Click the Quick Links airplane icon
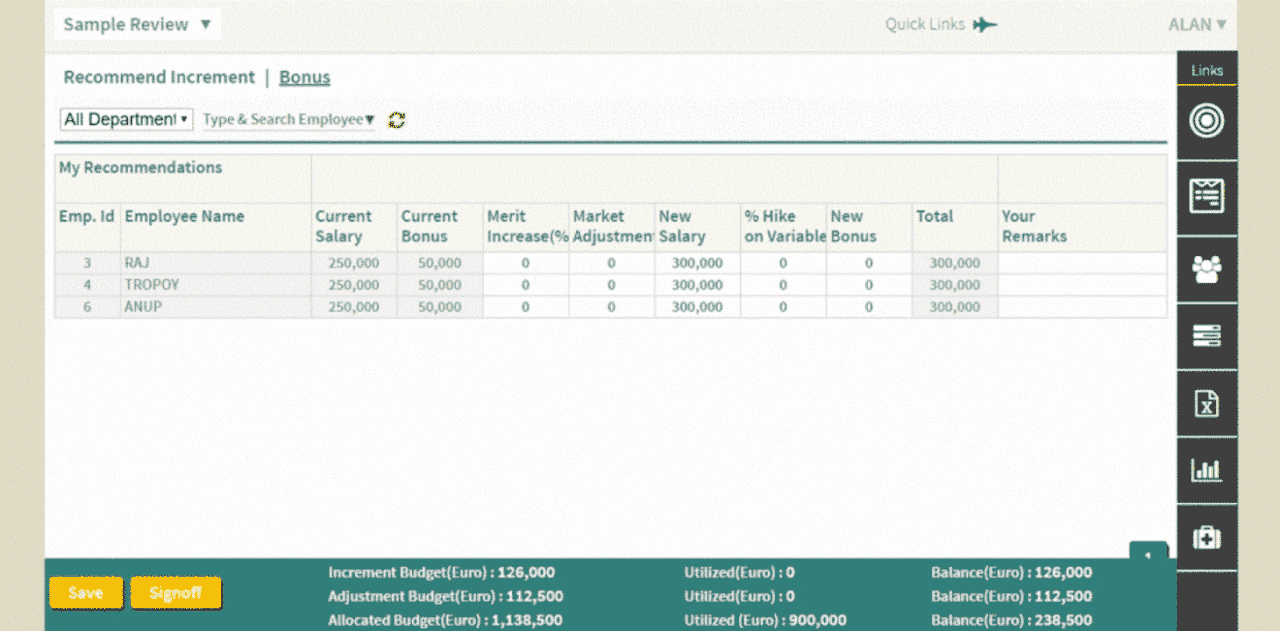 click(985, 25)
